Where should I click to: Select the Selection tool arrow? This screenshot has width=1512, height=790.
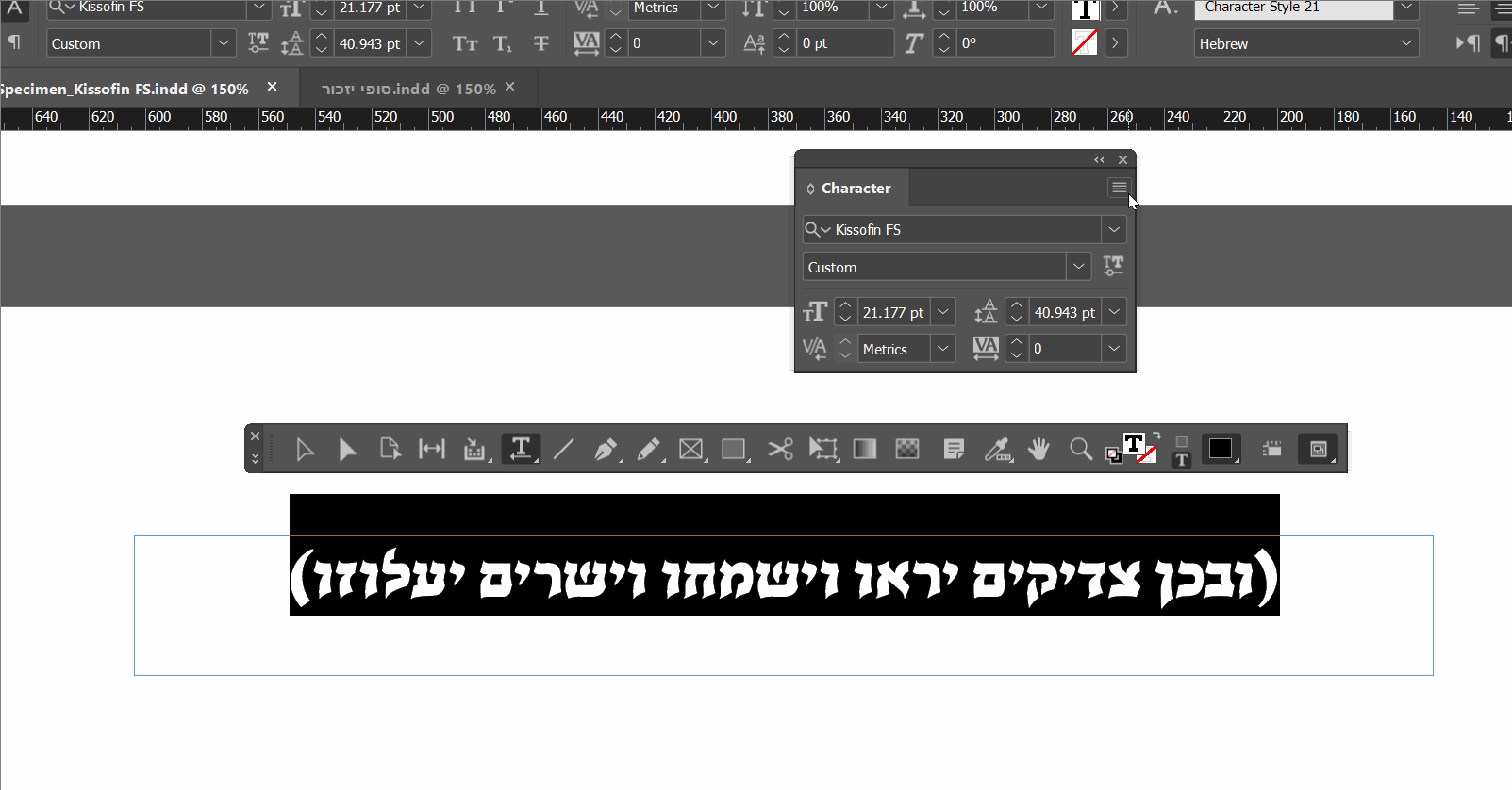[305, 449]
